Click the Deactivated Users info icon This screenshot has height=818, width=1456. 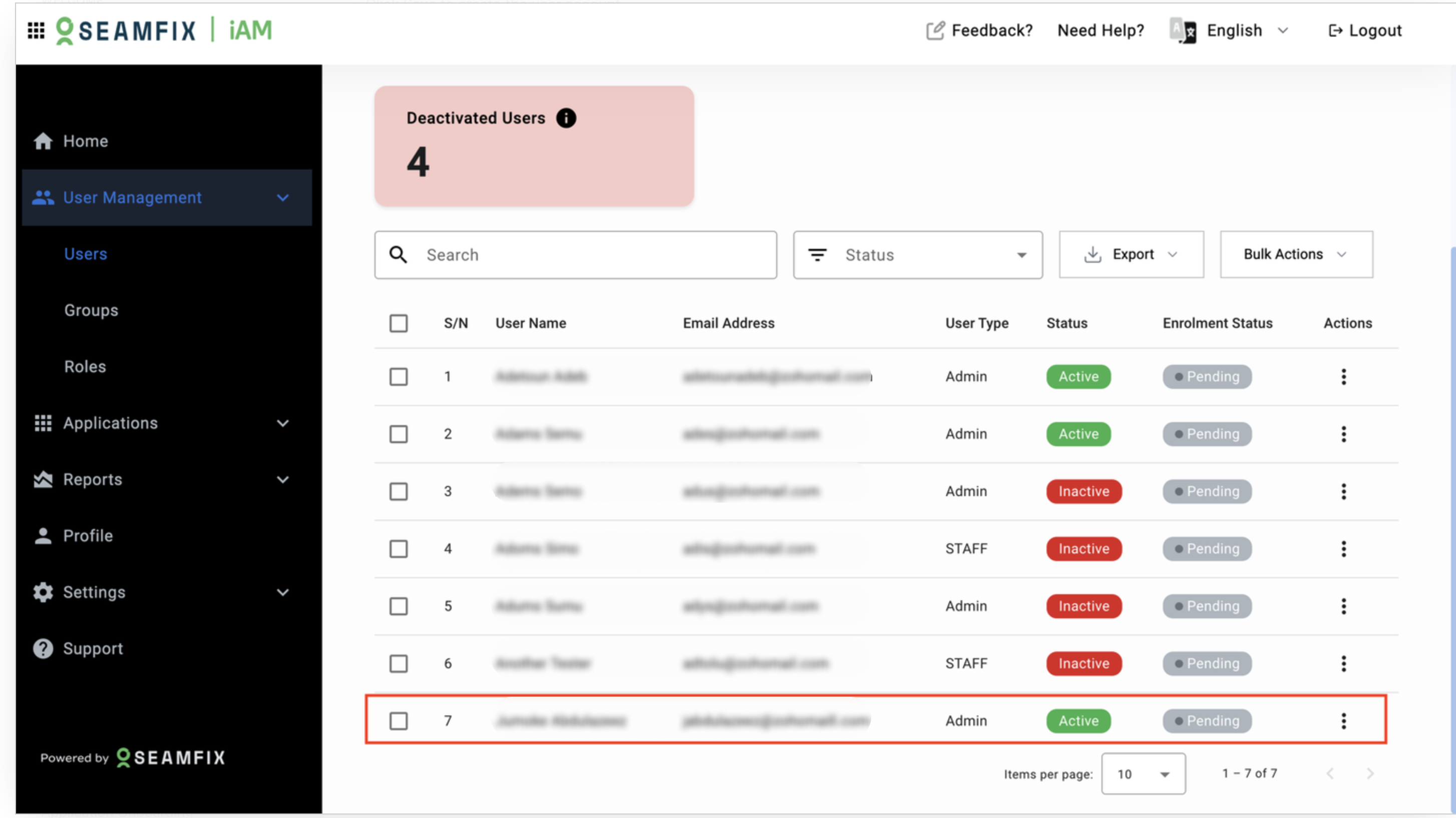point(566,118)
